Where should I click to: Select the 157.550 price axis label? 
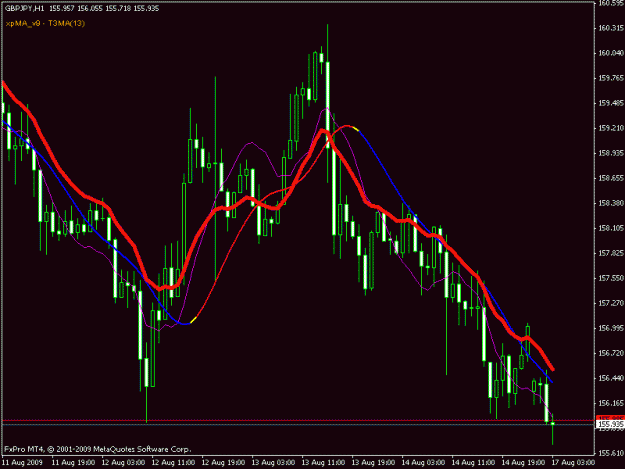[610, 278]
